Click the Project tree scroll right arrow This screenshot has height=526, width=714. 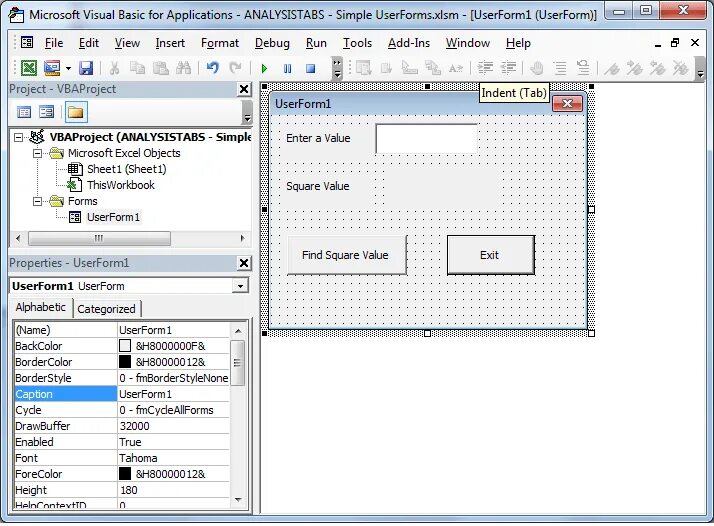click(x=242, y=238)
